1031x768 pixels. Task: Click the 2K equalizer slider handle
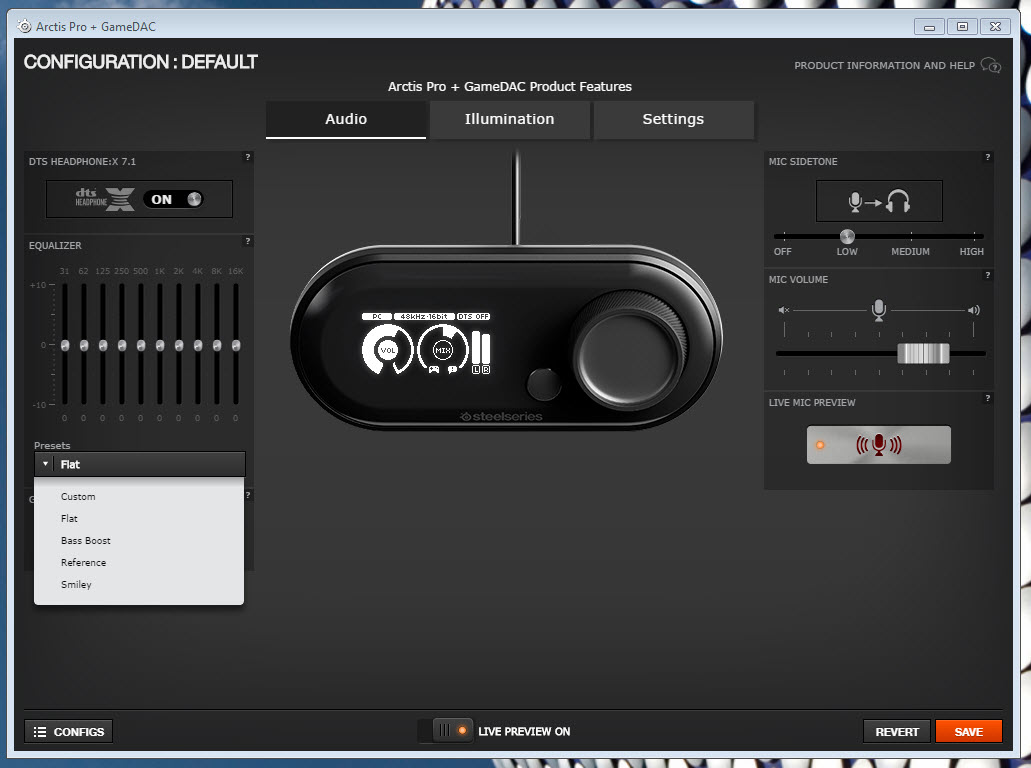click(x=179, y=345)
